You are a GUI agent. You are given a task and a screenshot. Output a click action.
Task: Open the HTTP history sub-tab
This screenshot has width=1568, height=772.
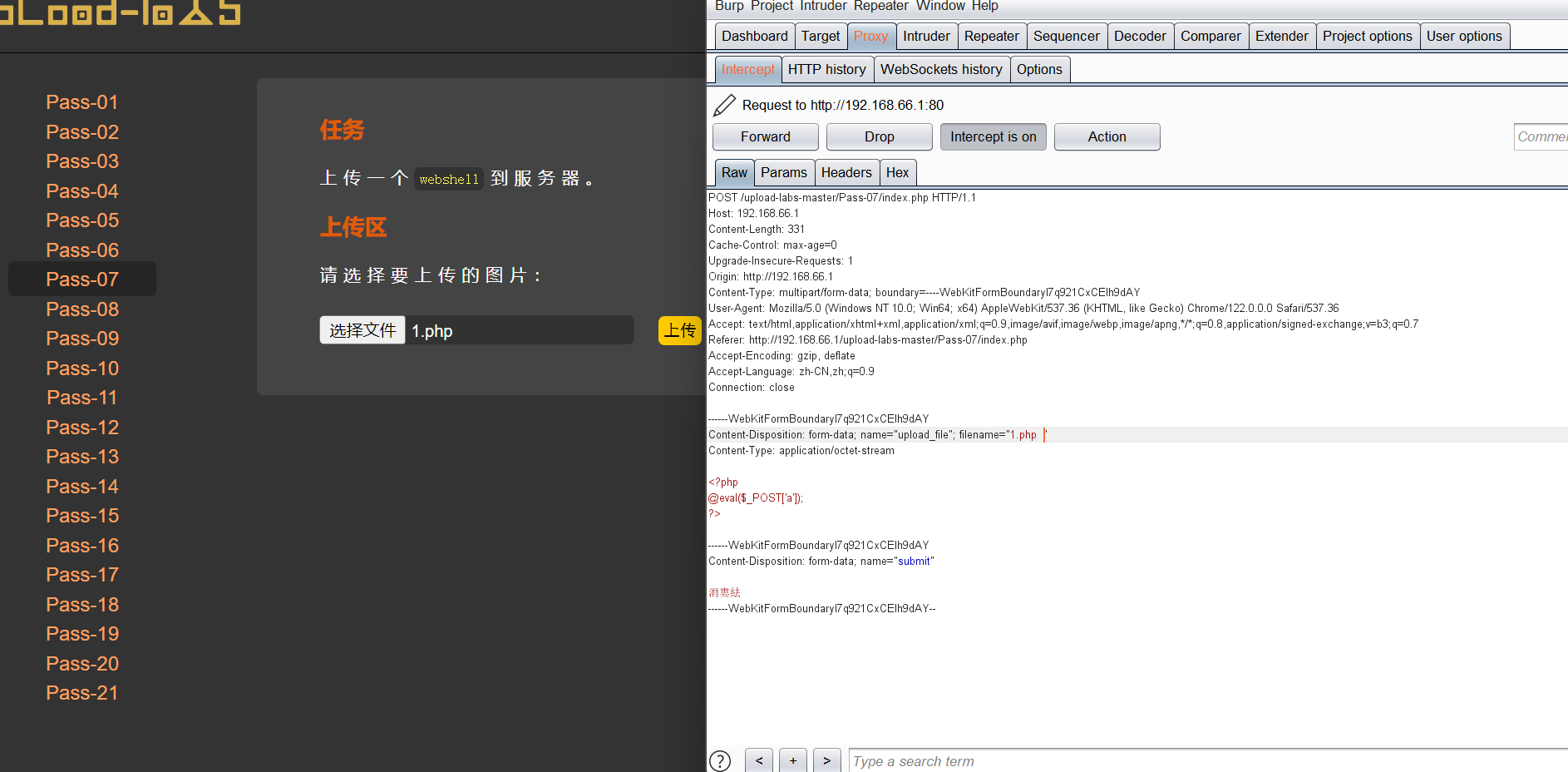click(x=826, y=69)
